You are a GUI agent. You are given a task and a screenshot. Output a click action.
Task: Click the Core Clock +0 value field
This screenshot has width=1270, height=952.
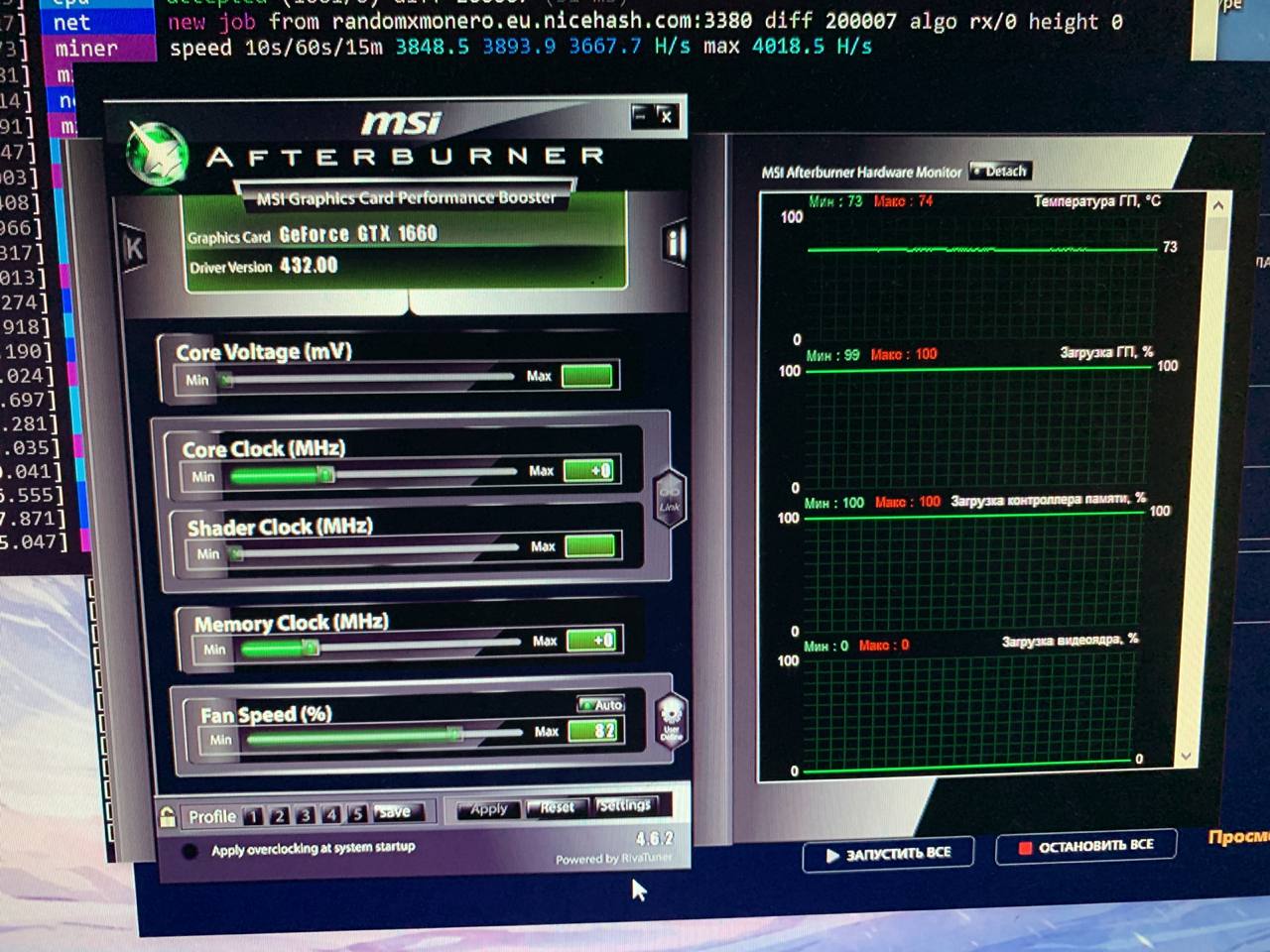[x=589, y=471]
